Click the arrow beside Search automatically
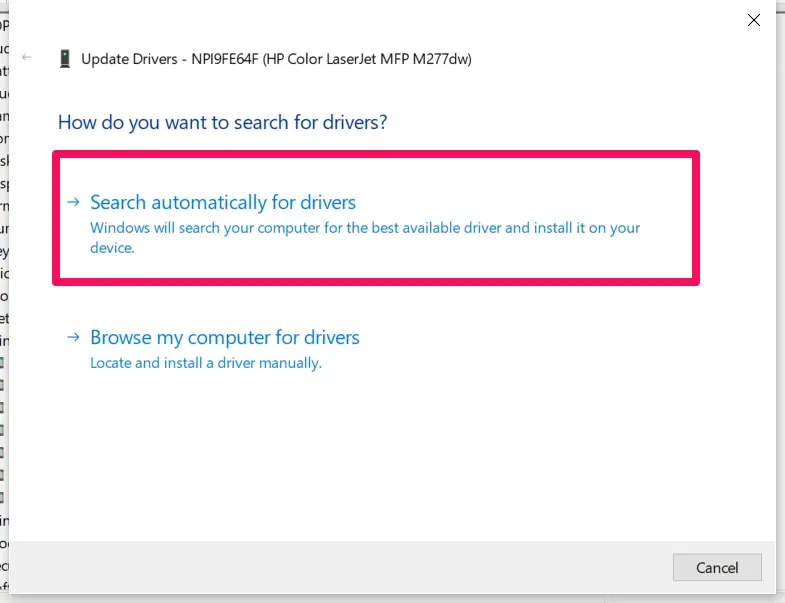The height and width of the screenshot is (603, 785). coord(74,202)
